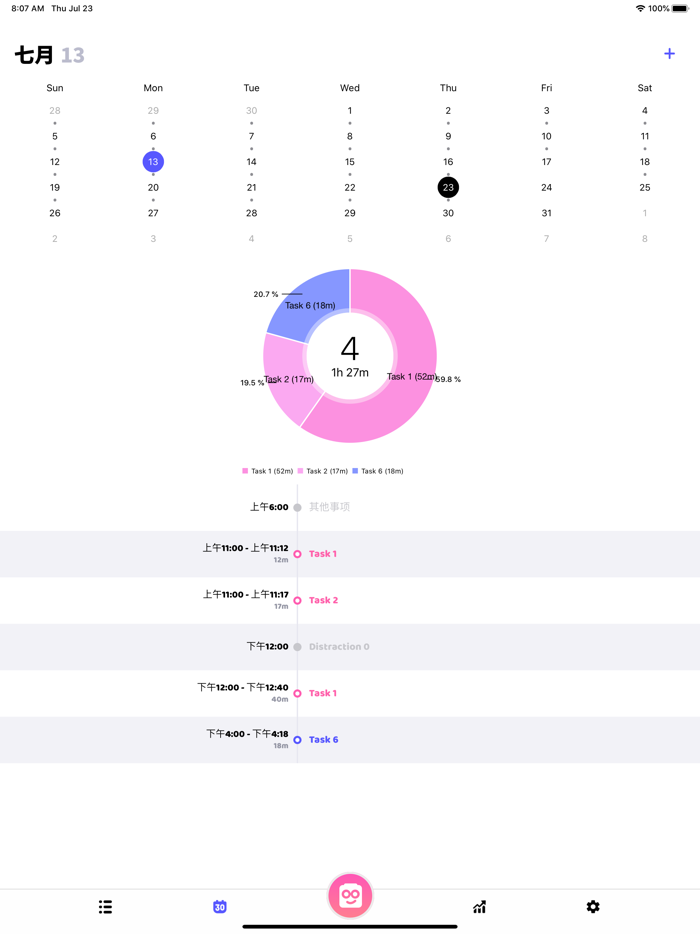Select today's date 23 in the calendar
Viewport: 700px width, 934px height.
coord(448,187)
